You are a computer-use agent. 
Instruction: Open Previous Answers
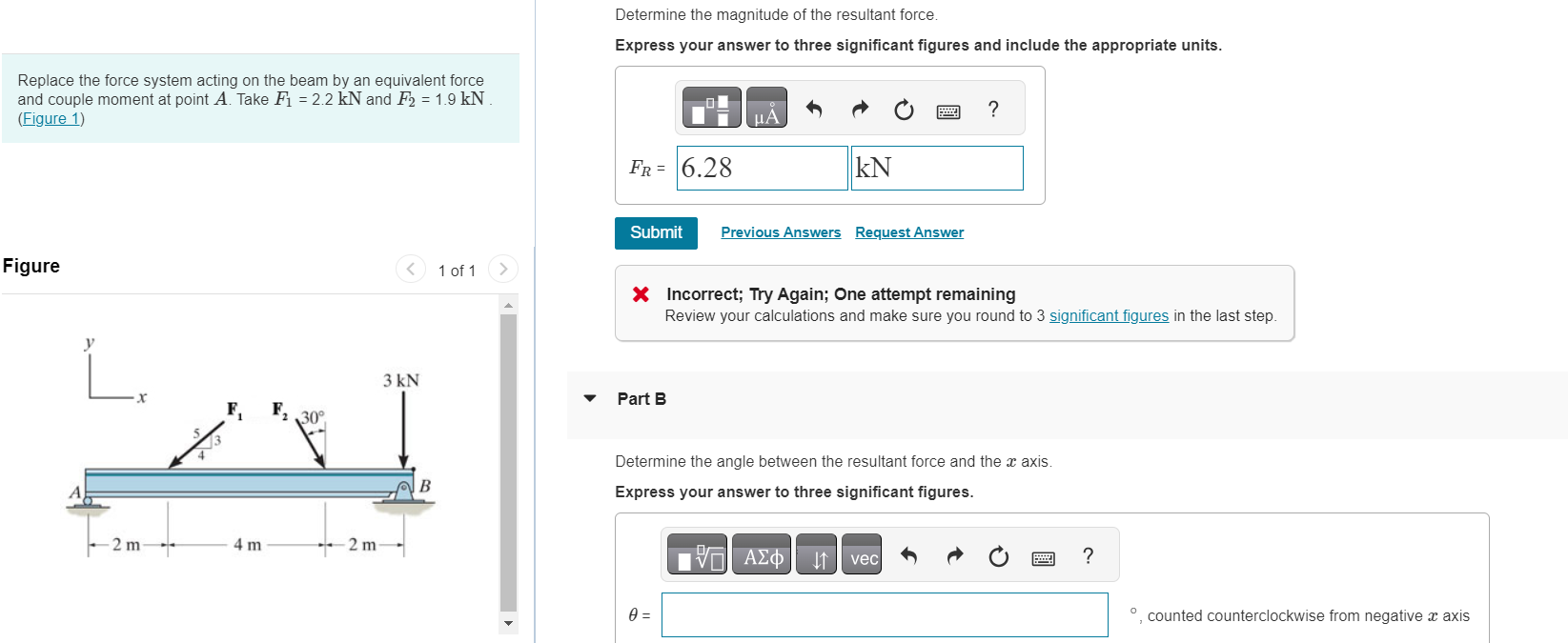pos(780,231)
